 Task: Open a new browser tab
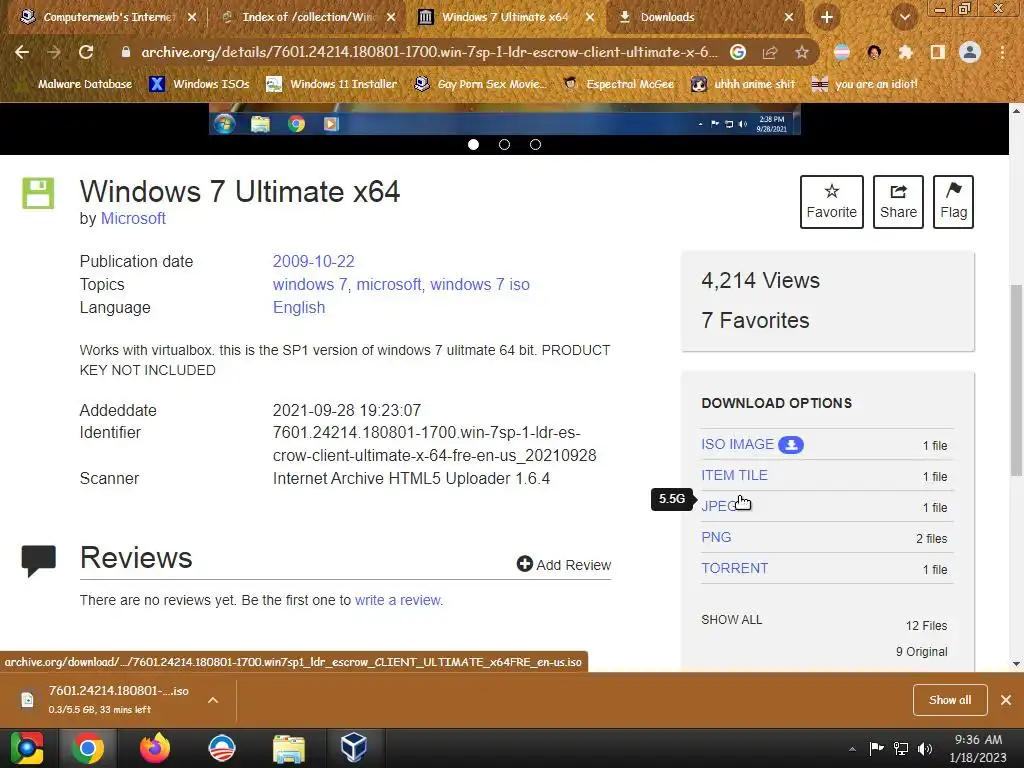[827, 18]
